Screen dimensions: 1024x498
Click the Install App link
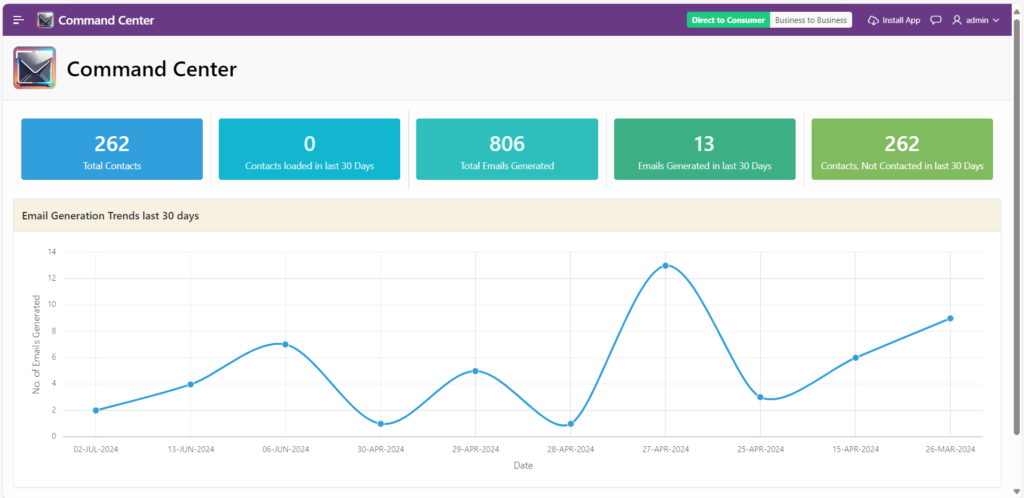pyautogui.click(x=900, y=20)
